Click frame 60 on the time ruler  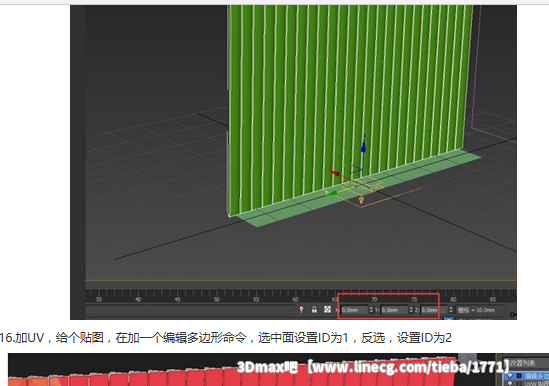[x=296, y=299]
